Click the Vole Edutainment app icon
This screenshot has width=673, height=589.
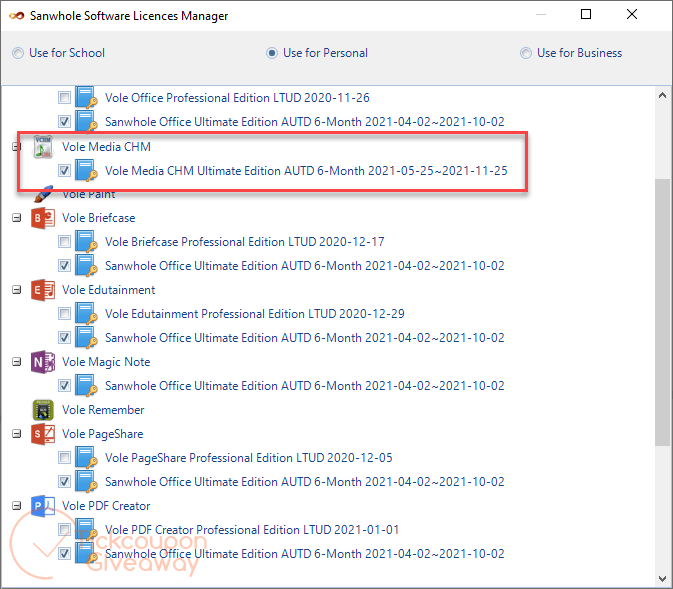[x=43, y=290]
